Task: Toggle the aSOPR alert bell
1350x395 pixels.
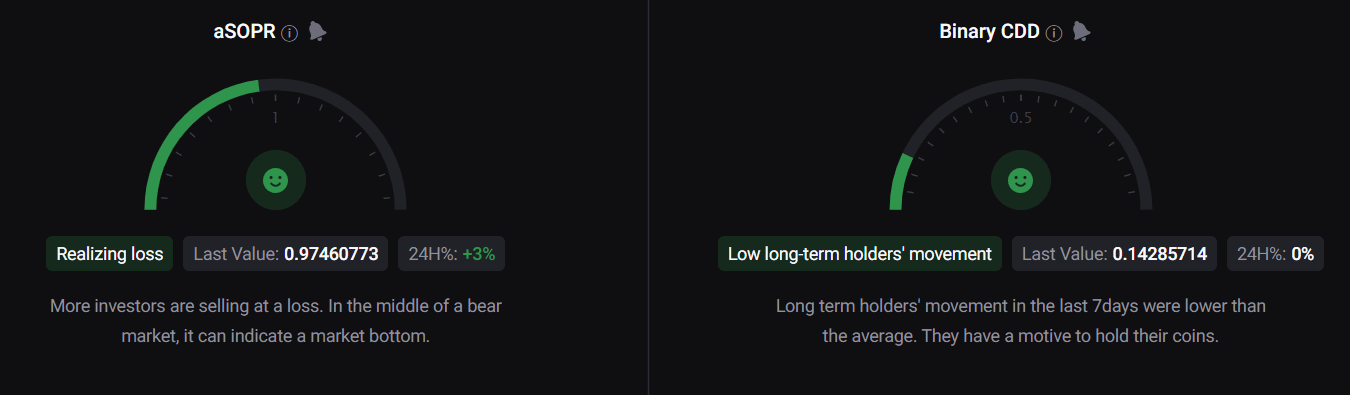Action: coord(317,31)
